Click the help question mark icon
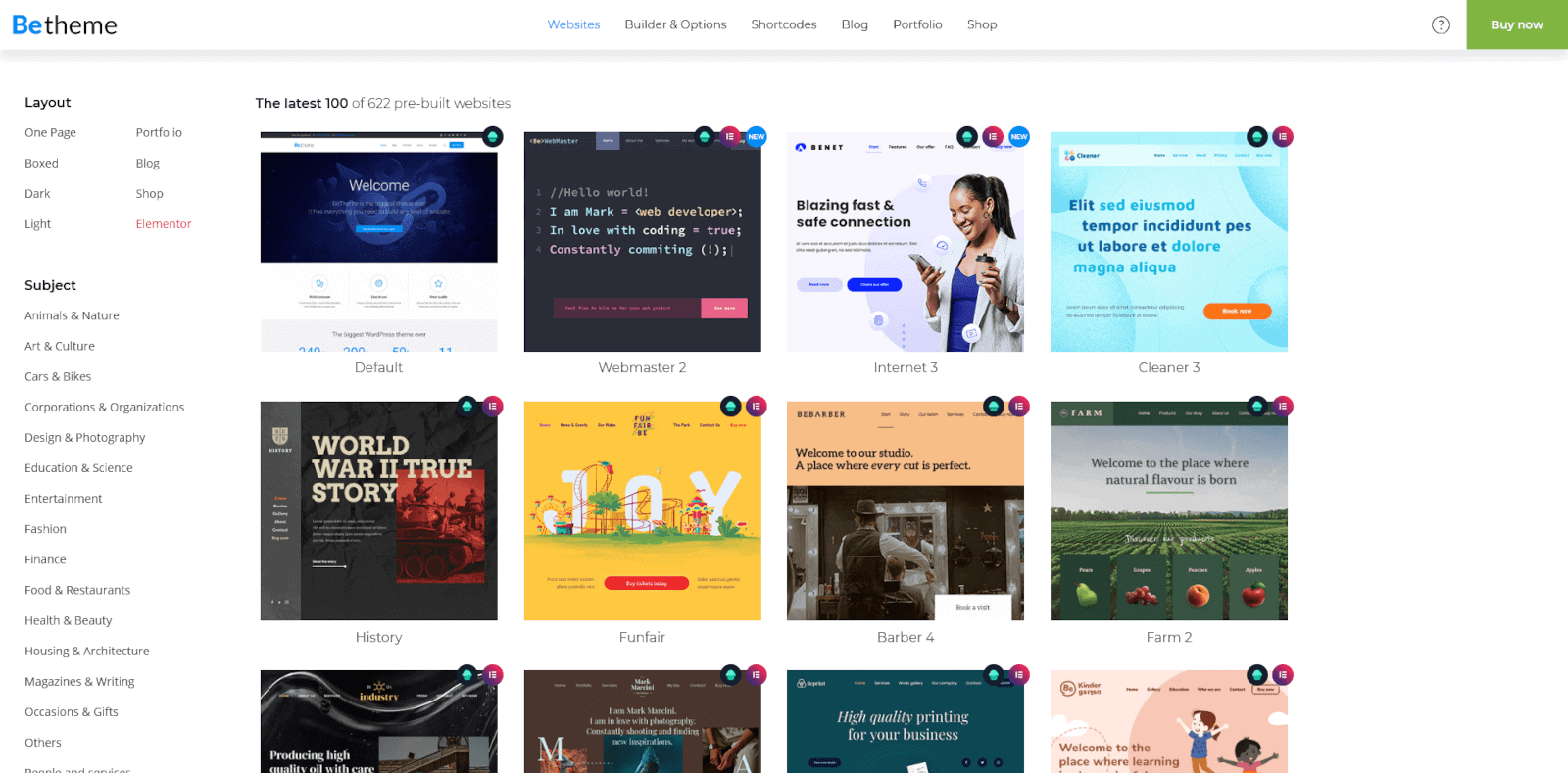1568x773 pixels. coord(1440,24)
